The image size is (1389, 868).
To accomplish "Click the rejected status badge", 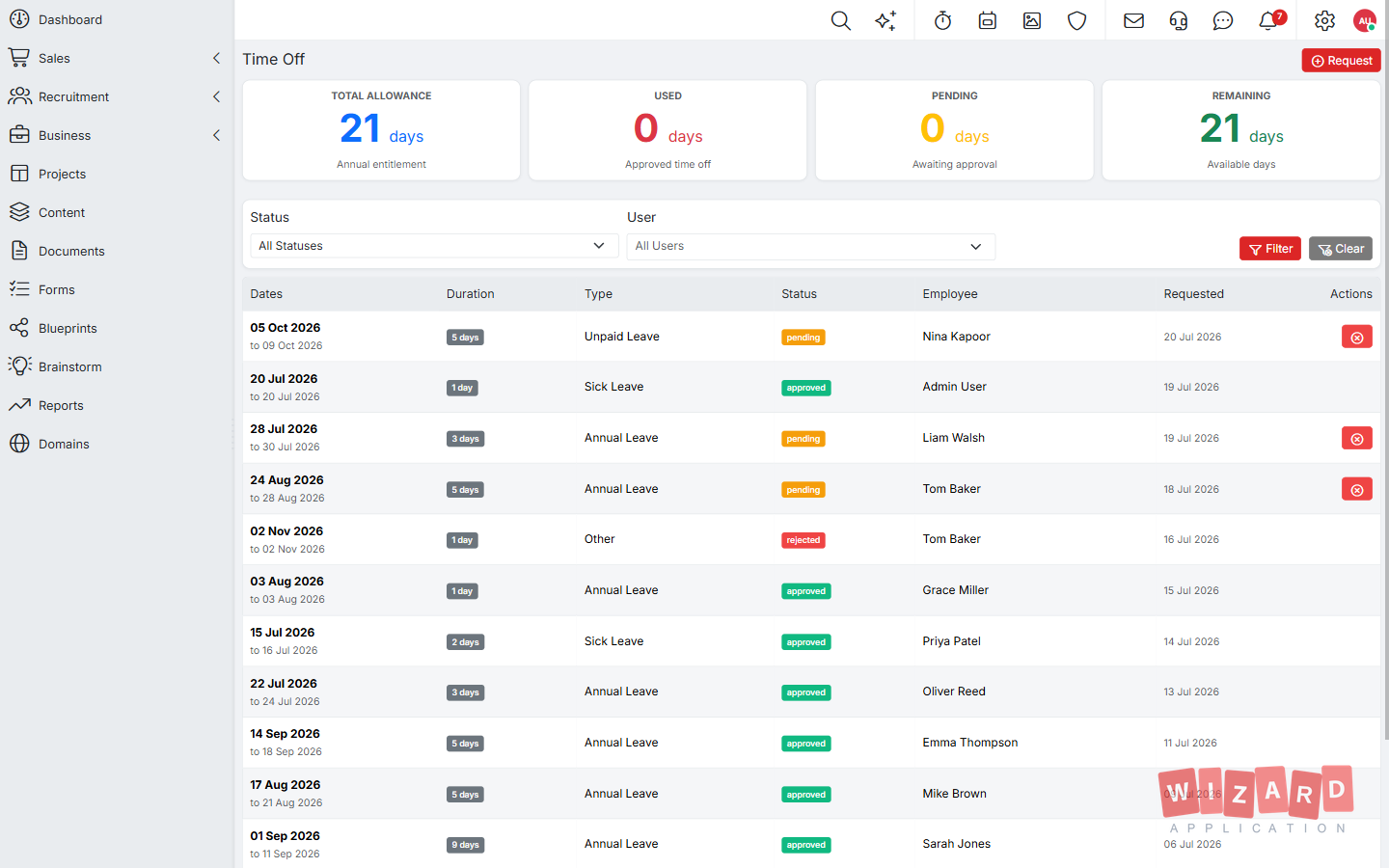I will (803, 540).
